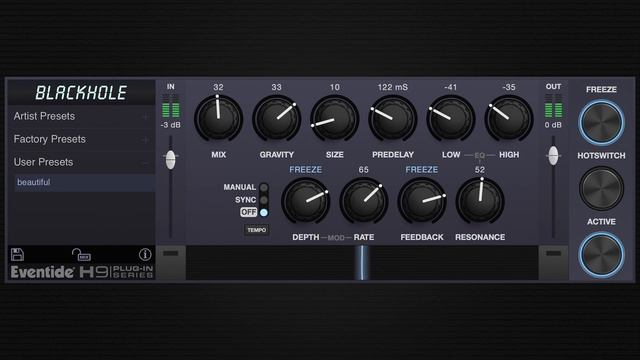Toggle the ACTIVE bypass button
The height and width of the screenshot is (360, 640).
(601, 255)
